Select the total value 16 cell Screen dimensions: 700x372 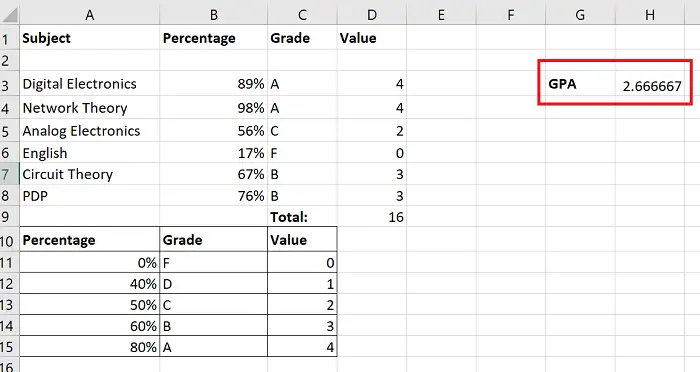[371, 217]
